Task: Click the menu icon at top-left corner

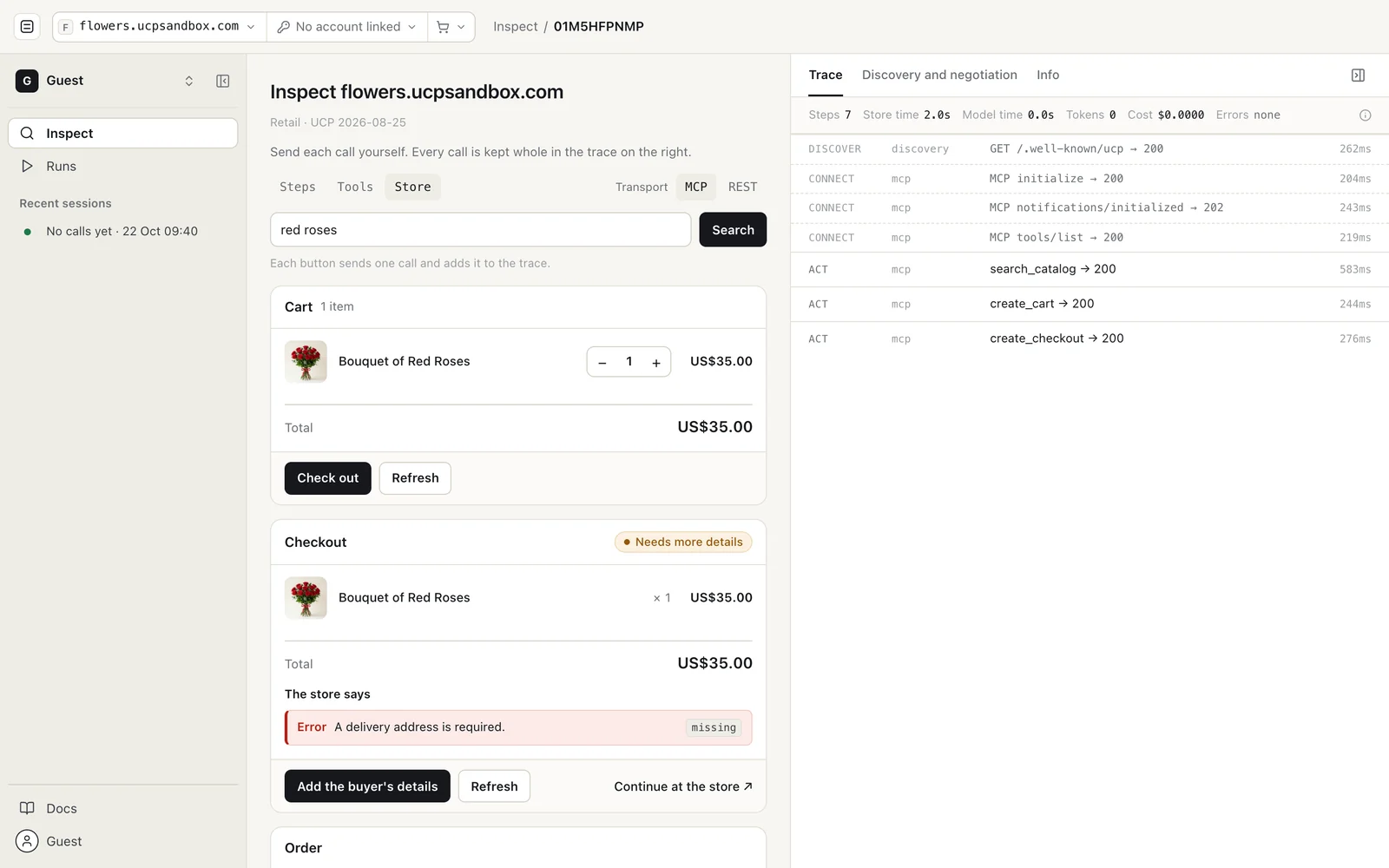Action: 27,27
